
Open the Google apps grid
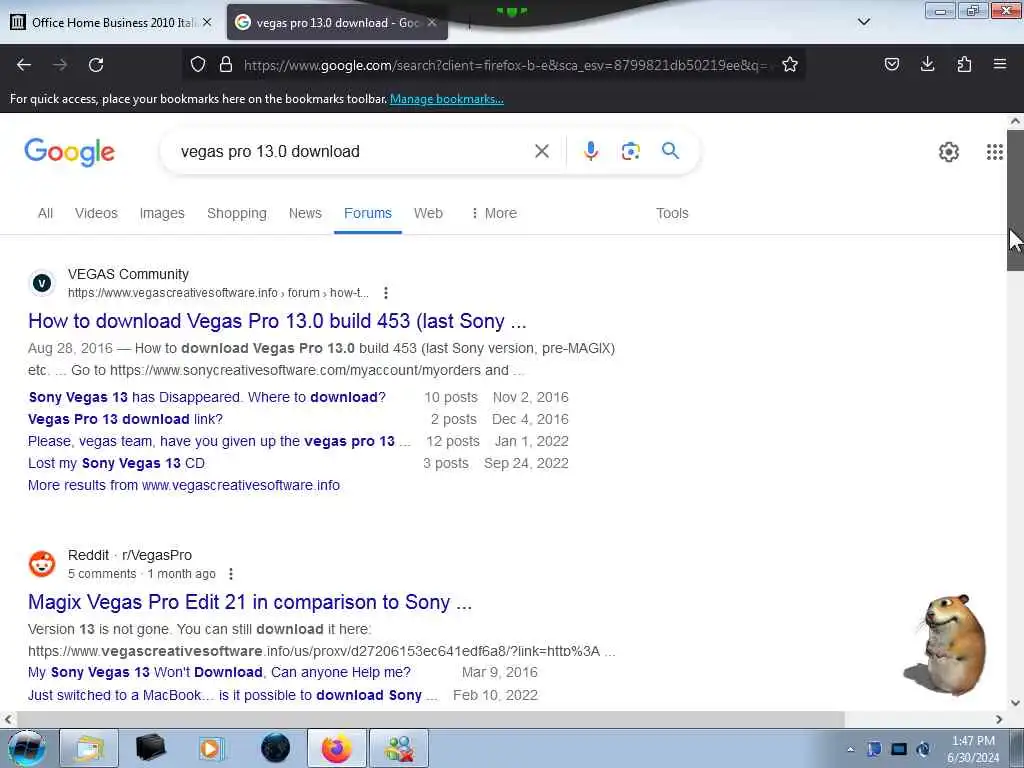point(995,152)
